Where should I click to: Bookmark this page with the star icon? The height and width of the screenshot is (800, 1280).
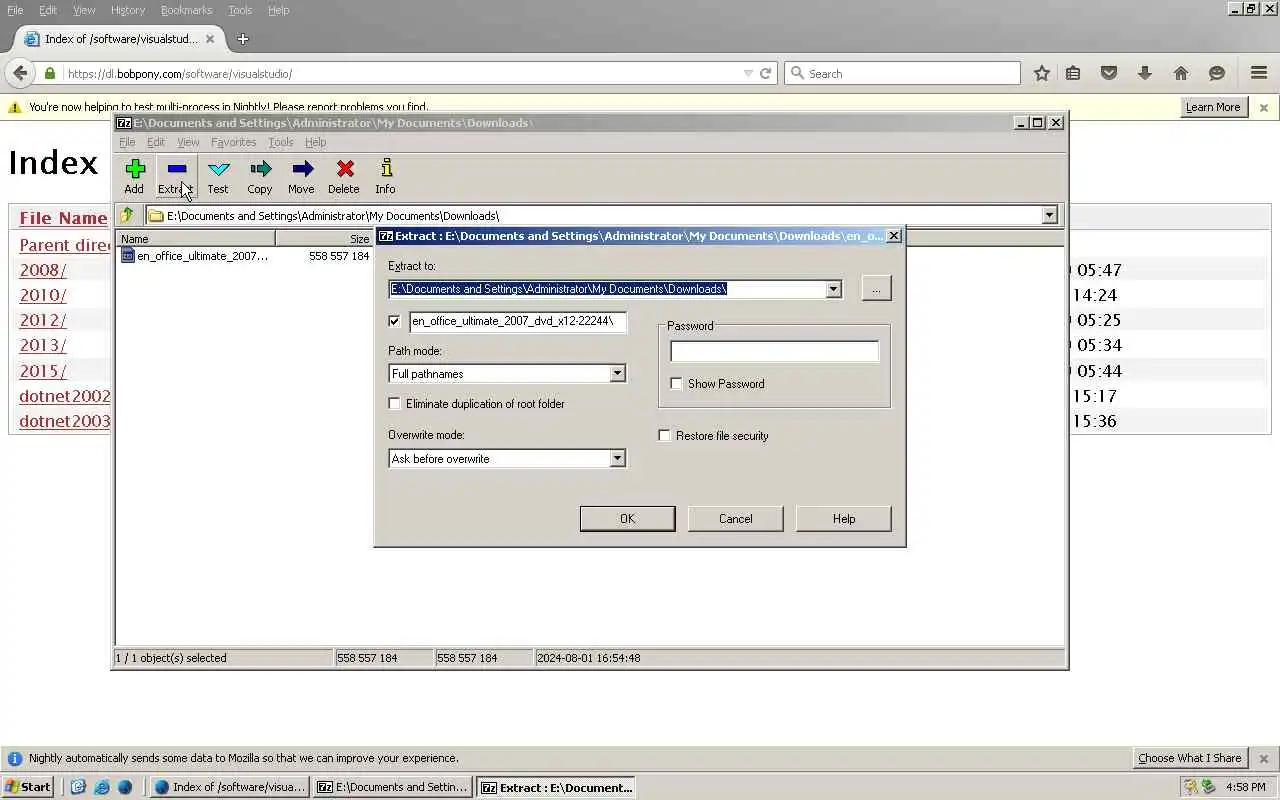pyautogui.click(x=1042, y=73)
